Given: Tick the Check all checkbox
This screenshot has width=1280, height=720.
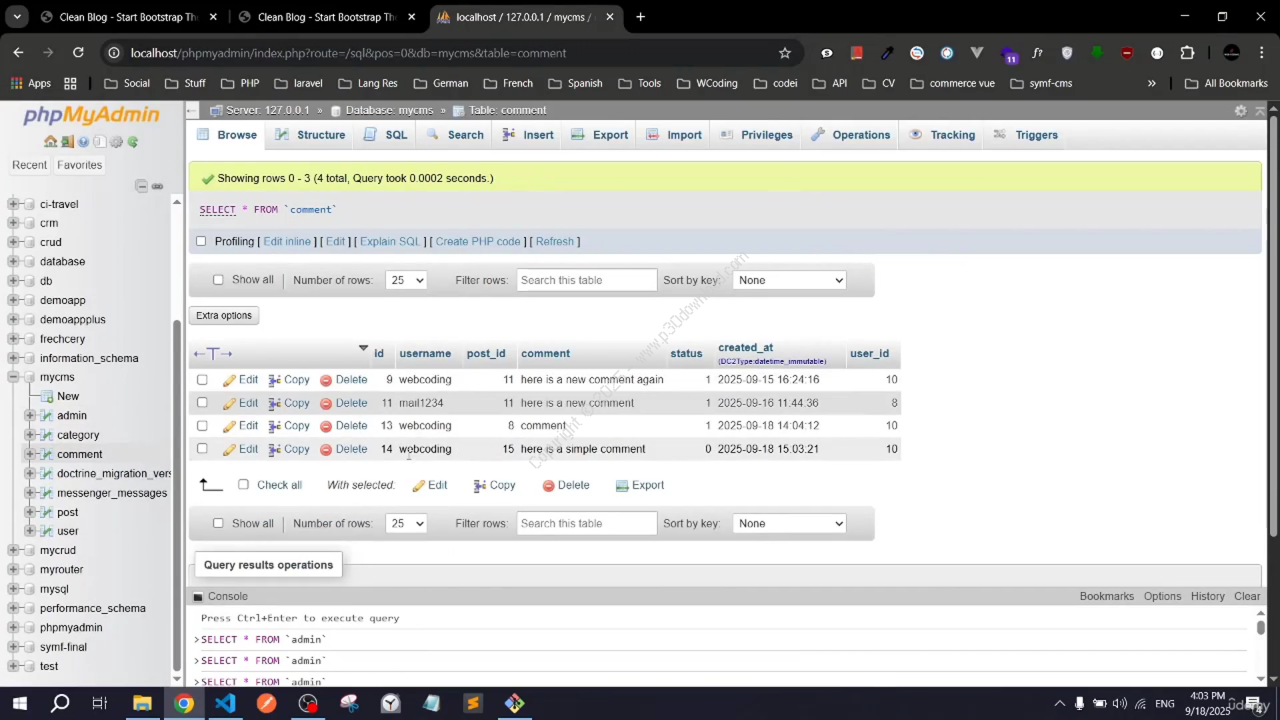Looking at the screenshot, I should coord(243,484).
